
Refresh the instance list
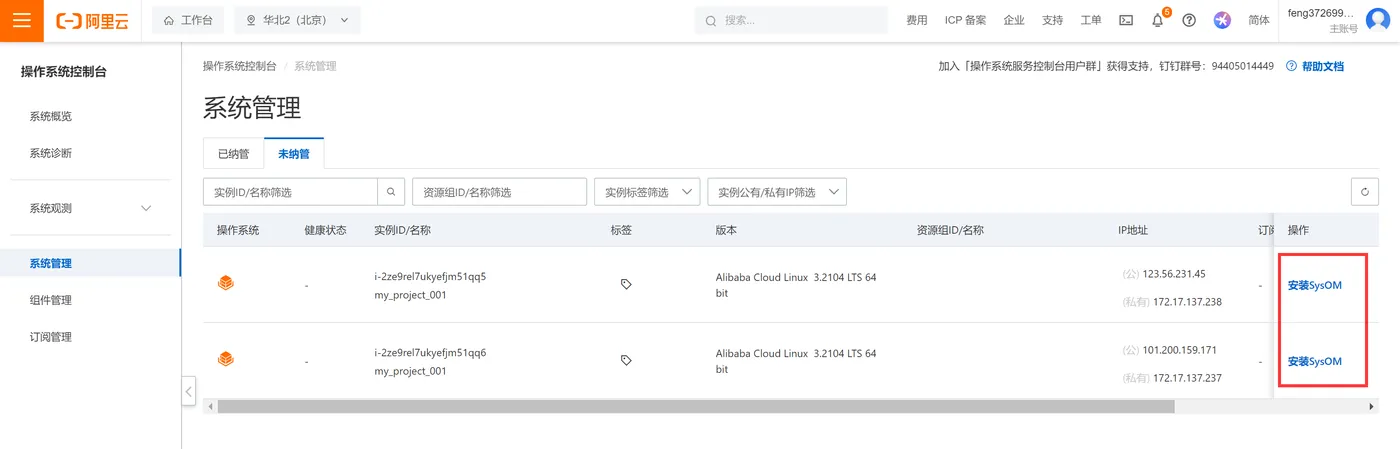(x=1365, y=192)
